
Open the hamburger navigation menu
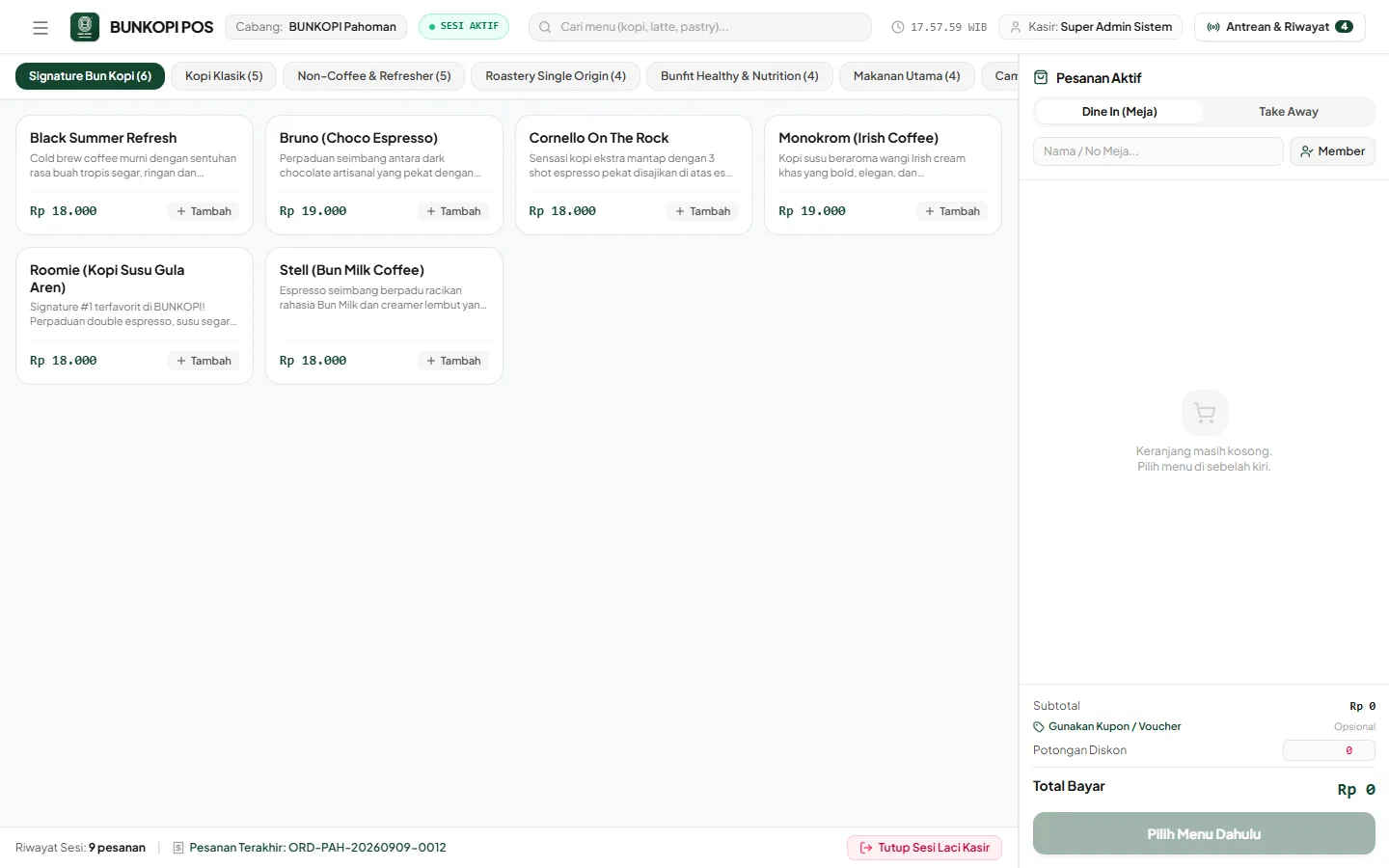pyautogui.click(x=41, y=27)
